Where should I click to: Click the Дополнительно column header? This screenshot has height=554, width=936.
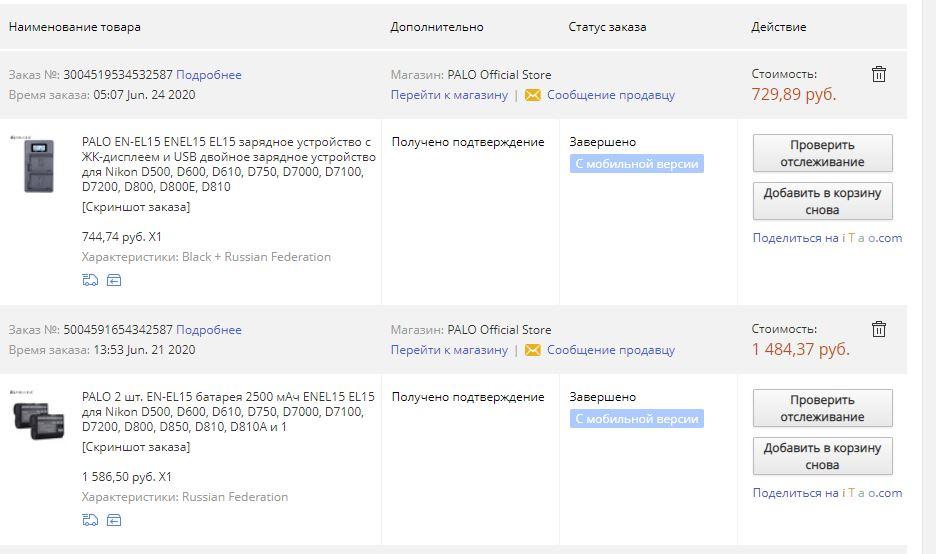tap(437, 27)
